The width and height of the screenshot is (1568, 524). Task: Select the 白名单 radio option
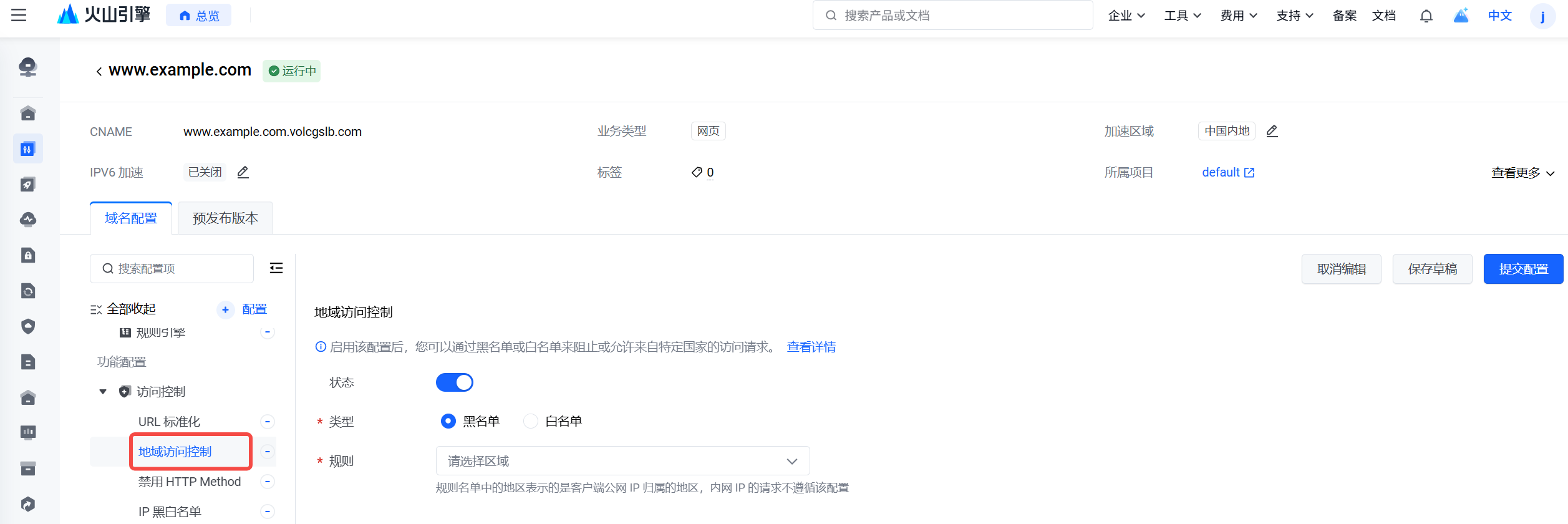pos(531,421)
